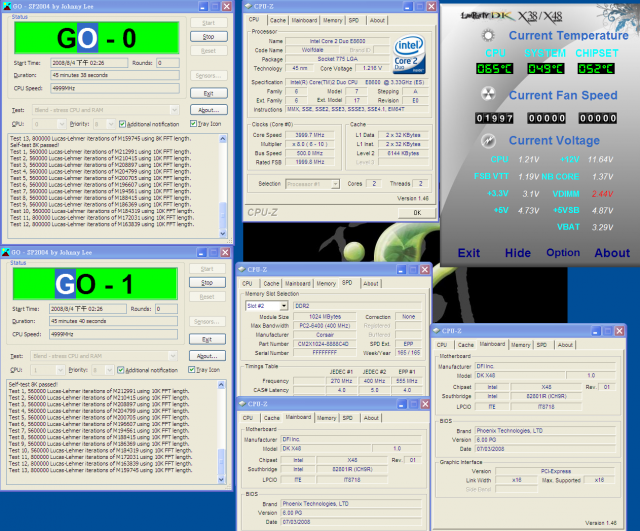
Task: Click OK button in top CPU-Z window
Action: pyautogui.click(x=417, y=213)
